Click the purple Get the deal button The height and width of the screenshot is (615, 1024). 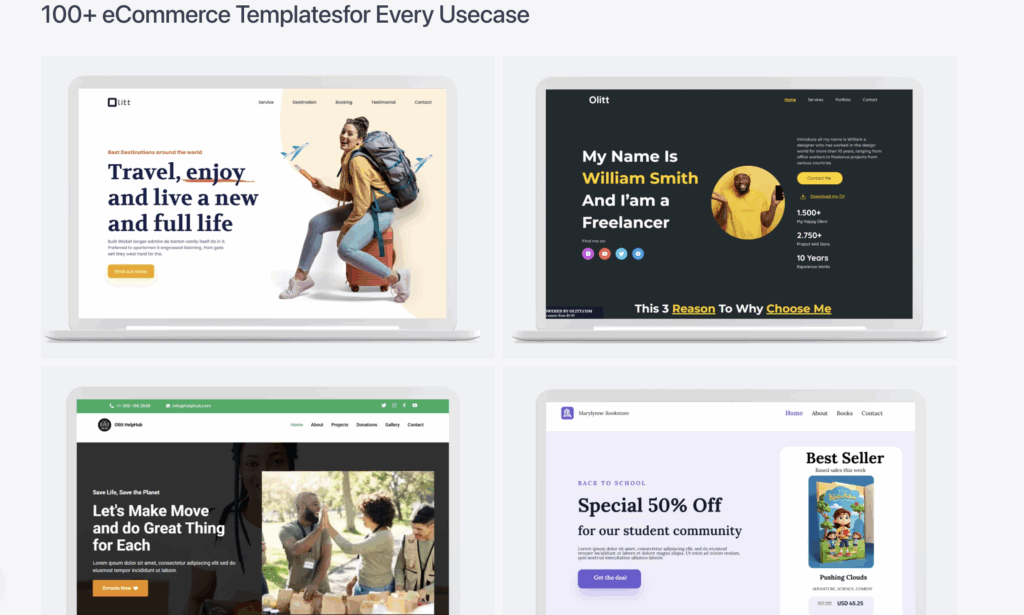(x=609, y=578)
